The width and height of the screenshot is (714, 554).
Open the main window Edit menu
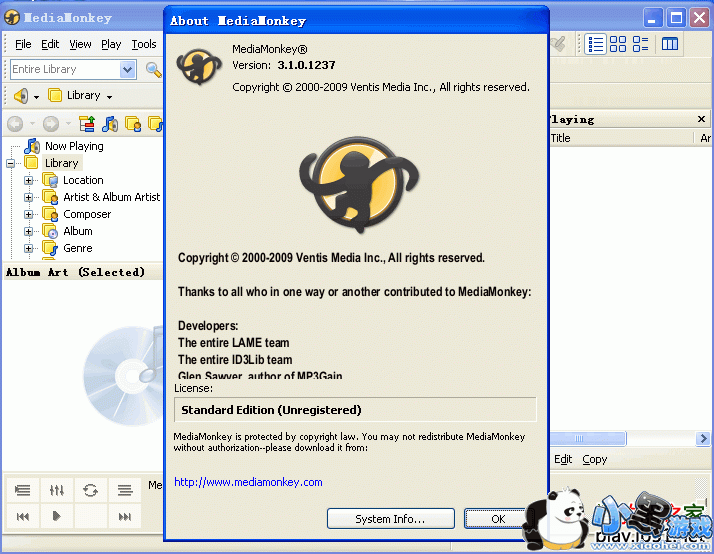50,44
